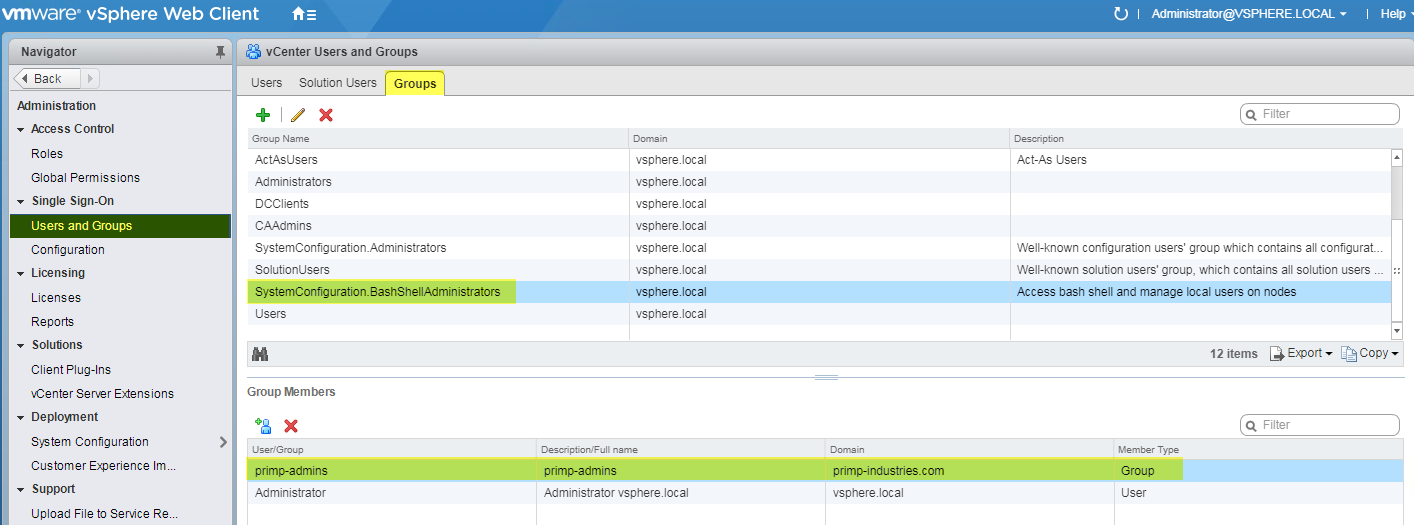Click the Group Members Filter input field
The height and width of the screenshot is (525, 1414).
point(1320,425)
